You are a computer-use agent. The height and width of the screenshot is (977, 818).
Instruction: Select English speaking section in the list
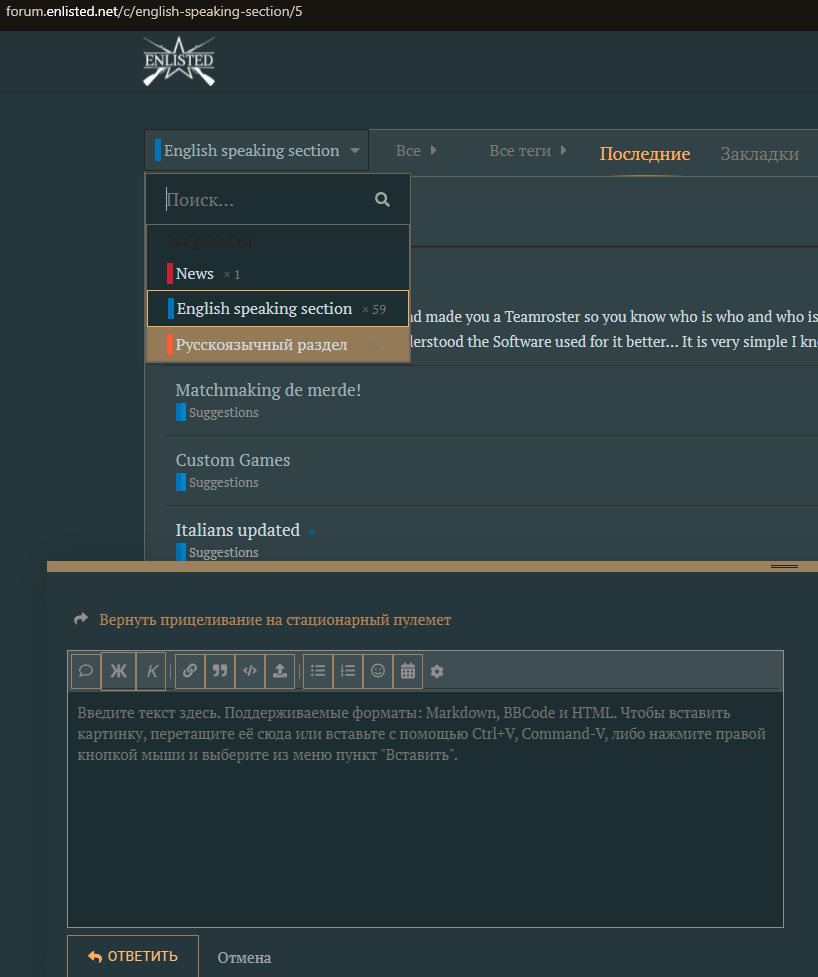(x=278, y=308)
